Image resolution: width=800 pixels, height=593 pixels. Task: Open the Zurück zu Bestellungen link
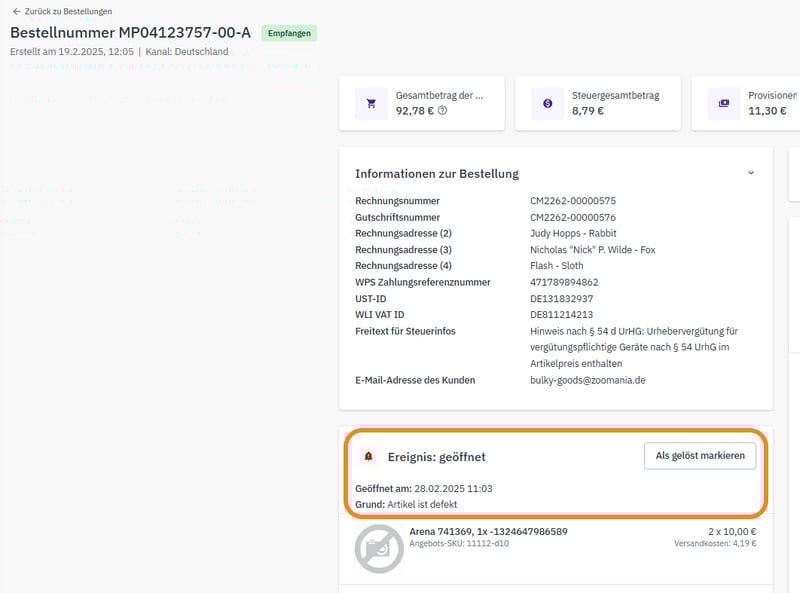click(x=68, y=12)
